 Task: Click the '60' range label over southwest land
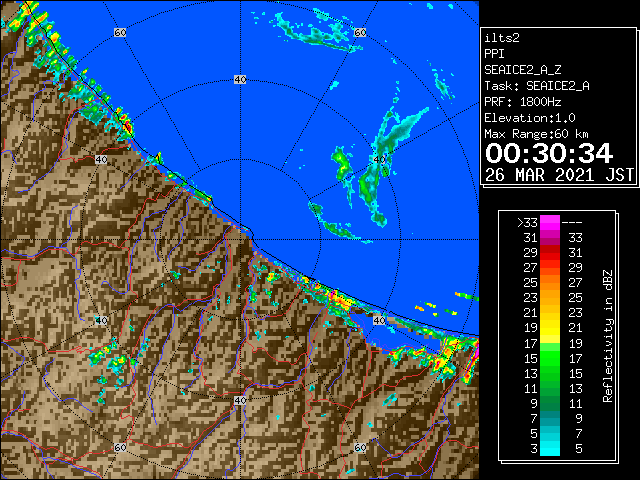120,448
